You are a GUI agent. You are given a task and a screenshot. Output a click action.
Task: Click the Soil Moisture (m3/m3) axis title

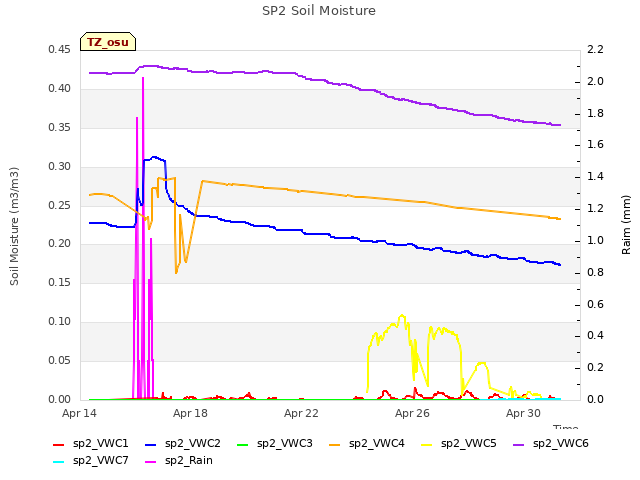click(14, 226)
